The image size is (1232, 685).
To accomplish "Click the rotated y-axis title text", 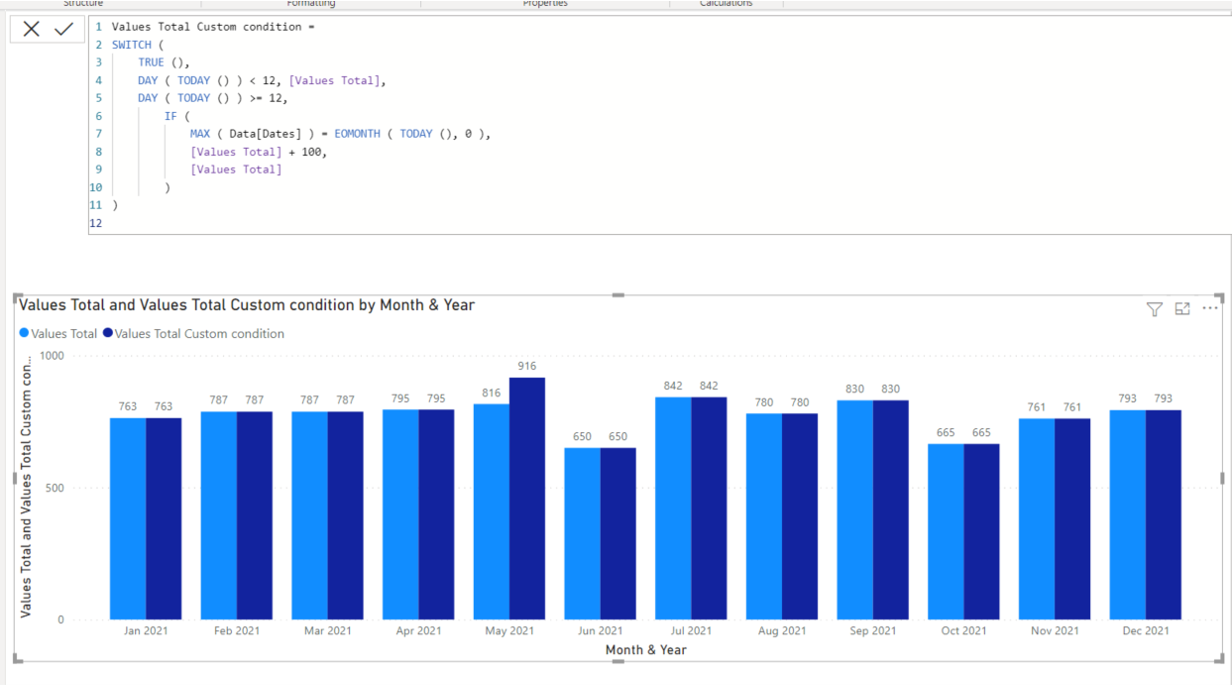I will [26, 487].
